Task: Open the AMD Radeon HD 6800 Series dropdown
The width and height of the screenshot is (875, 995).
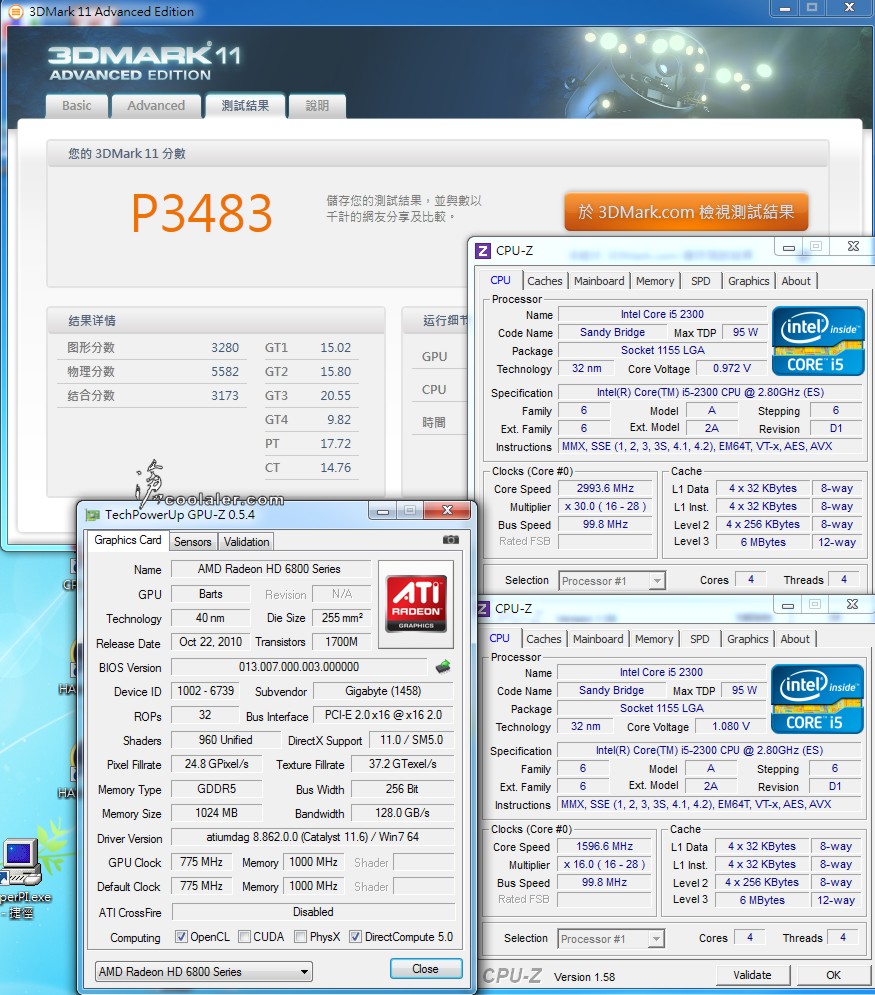Action: tap(204, 972)
